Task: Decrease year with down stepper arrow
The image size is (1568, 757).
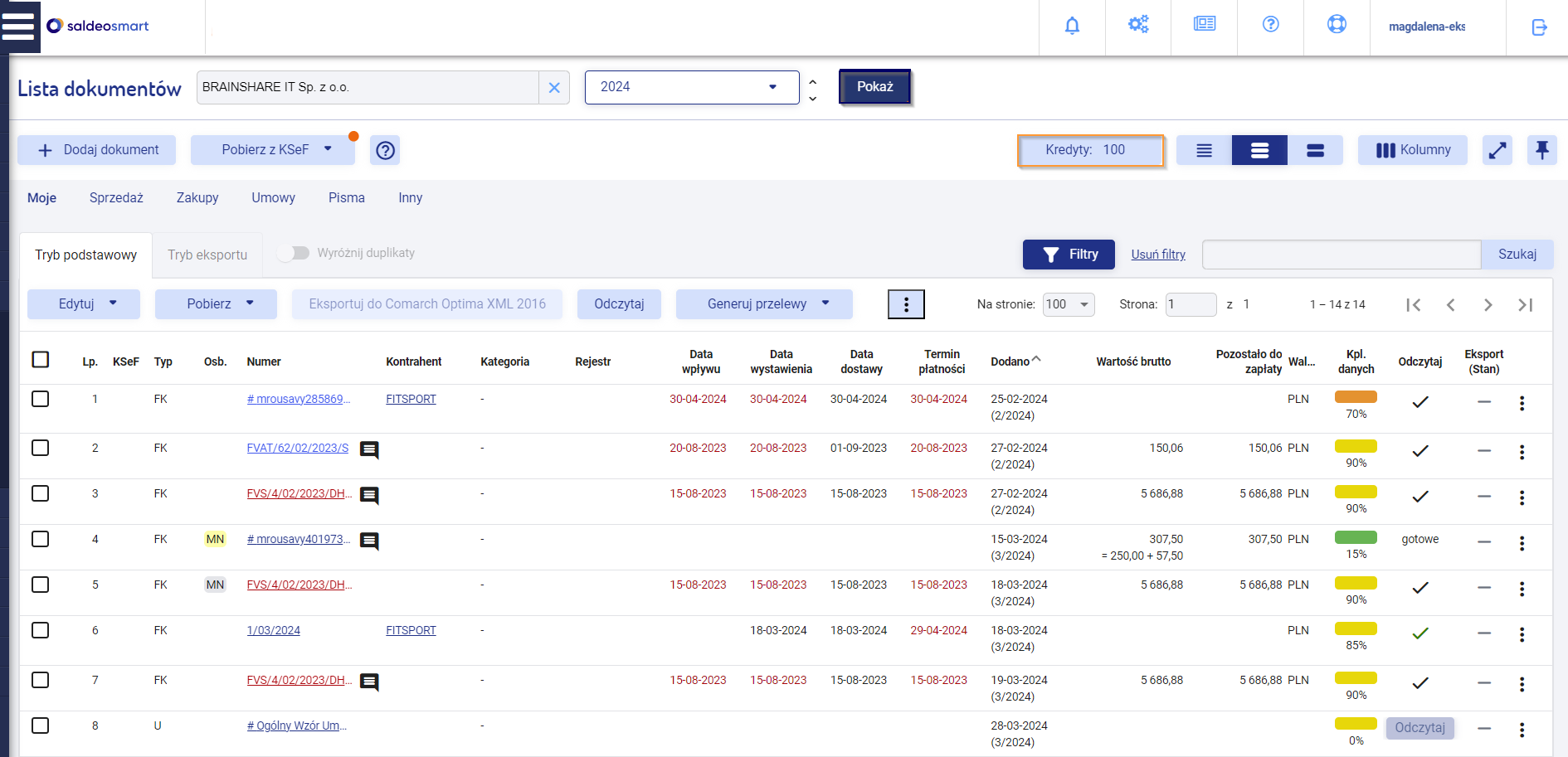Action: 813,98
